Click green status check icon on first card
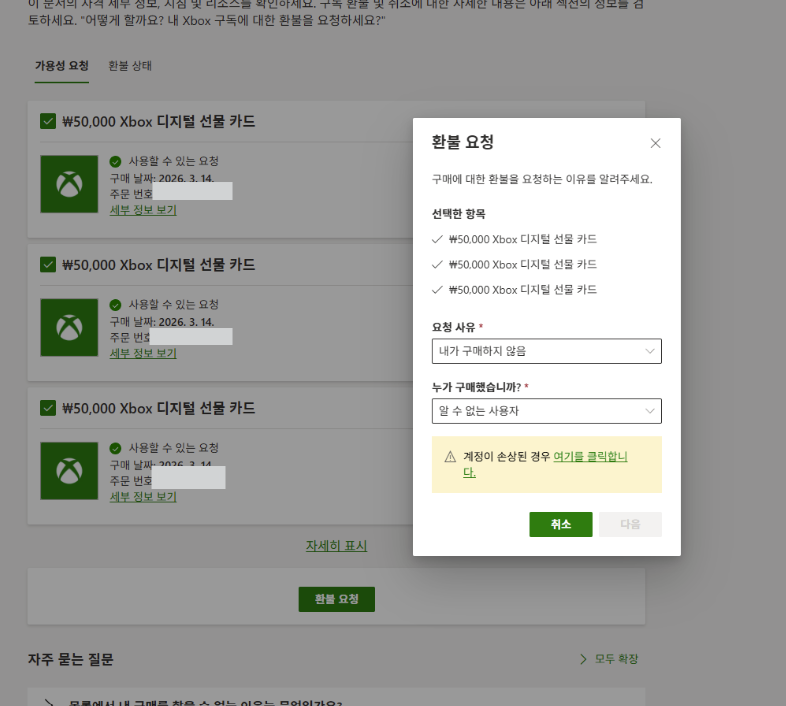The height and width of the screenshot is (706, 786). click(x=115, y=161)
